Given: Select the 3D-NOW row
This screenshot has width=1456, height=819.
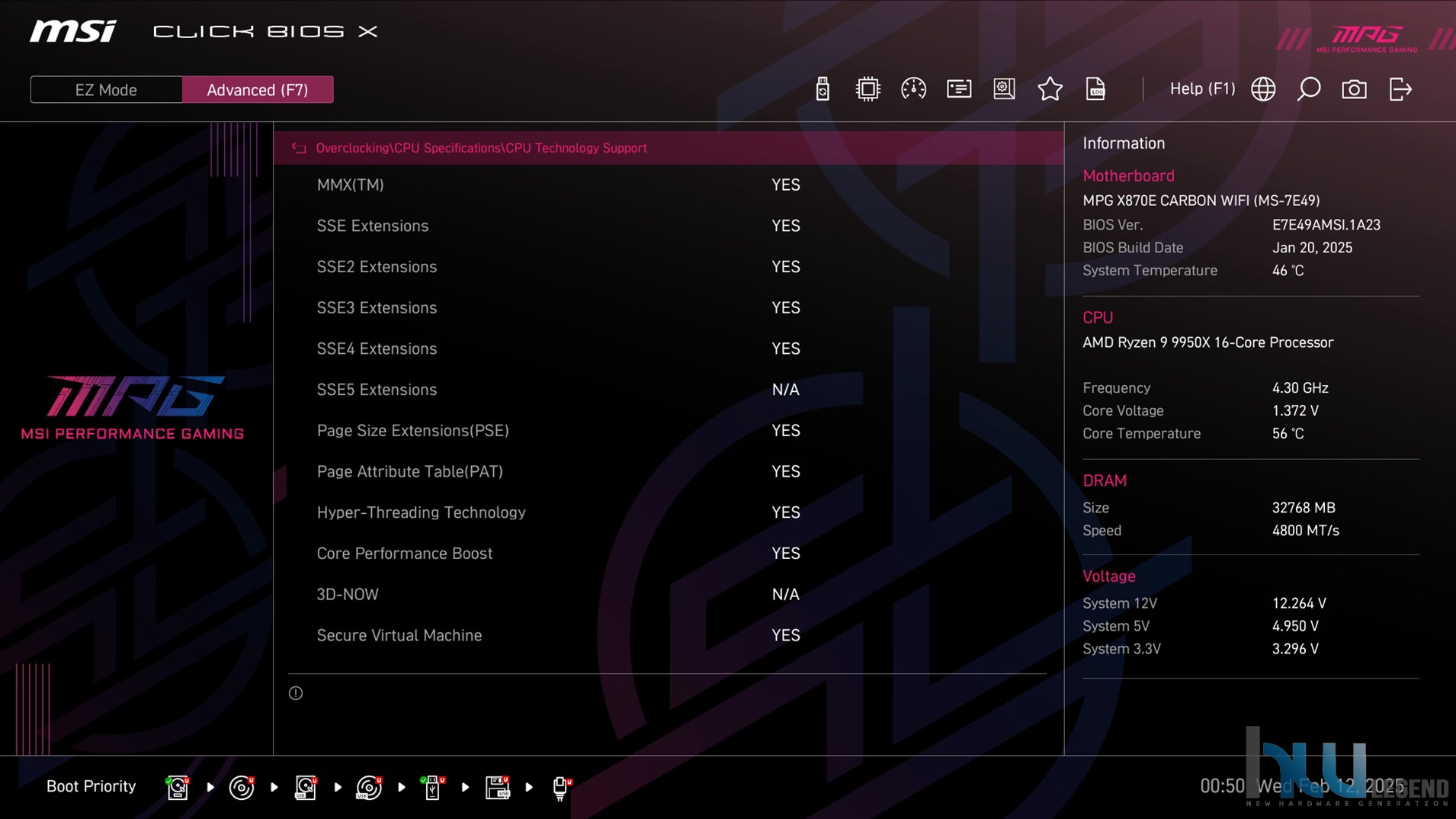Looking at the screenshot, I should (668, 594).
